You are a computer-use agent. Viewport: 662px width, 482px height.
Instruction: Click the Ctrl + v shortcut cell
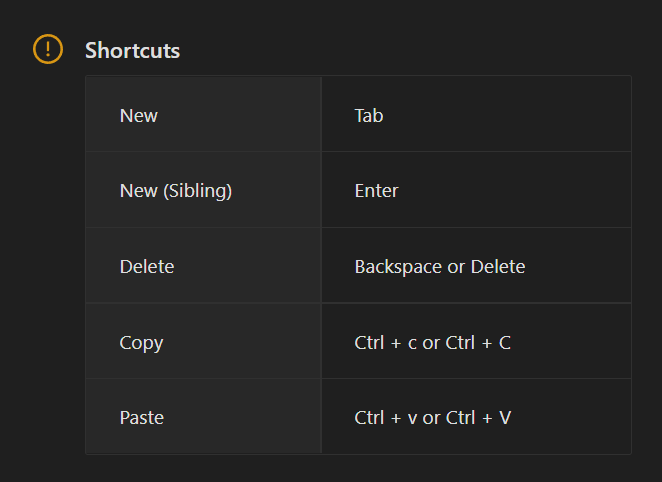pos(476,417)
